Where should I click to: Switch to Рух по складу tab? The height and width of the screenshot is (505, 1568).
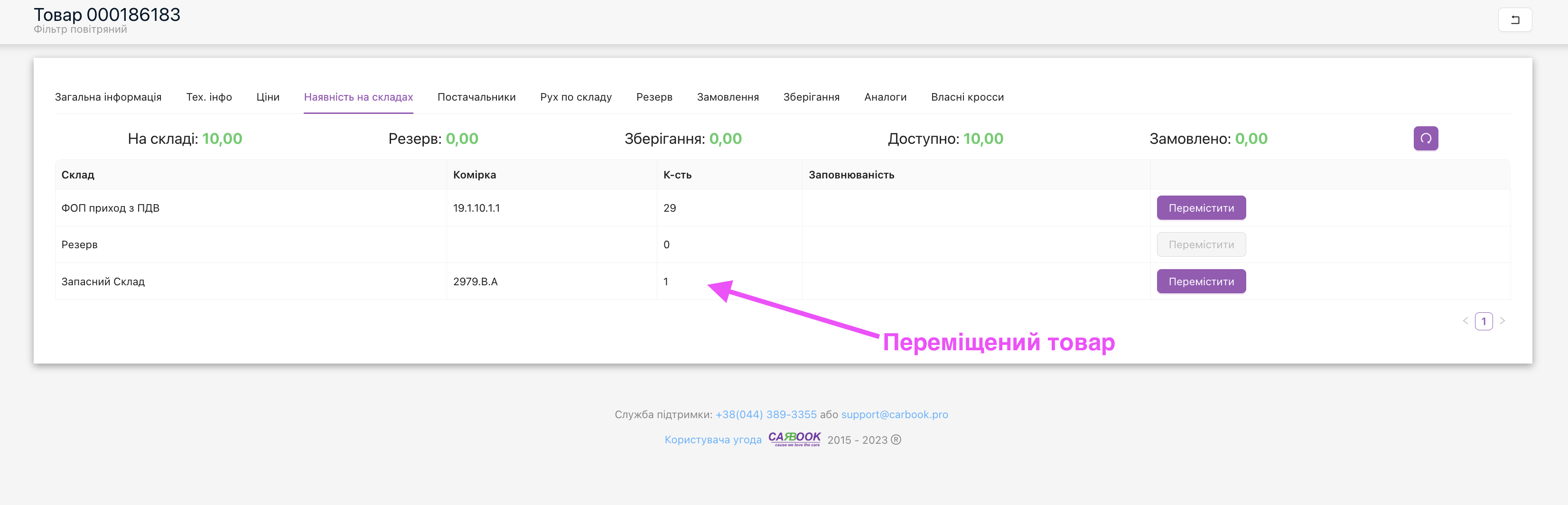click(x=575, y=97)
